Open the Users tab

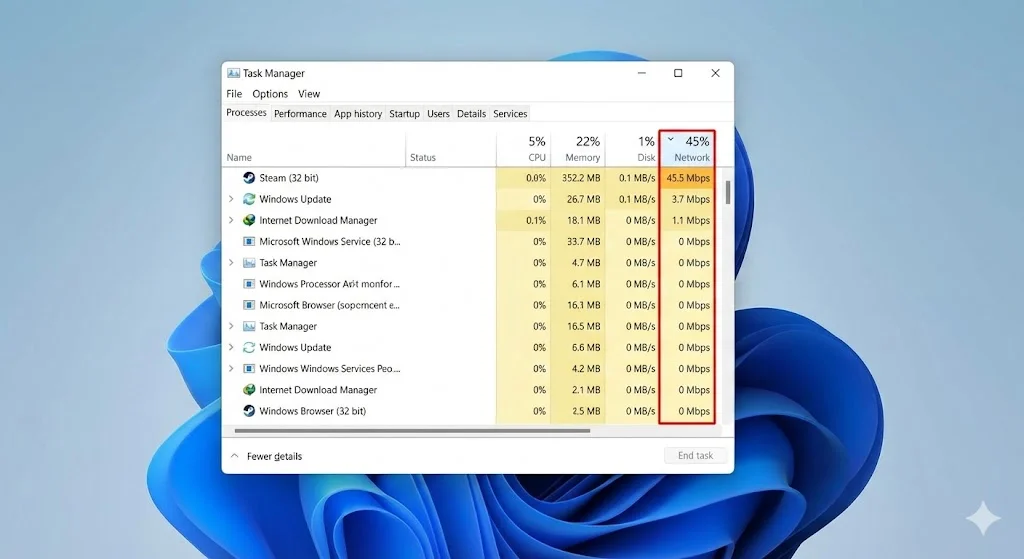(438, 114)
